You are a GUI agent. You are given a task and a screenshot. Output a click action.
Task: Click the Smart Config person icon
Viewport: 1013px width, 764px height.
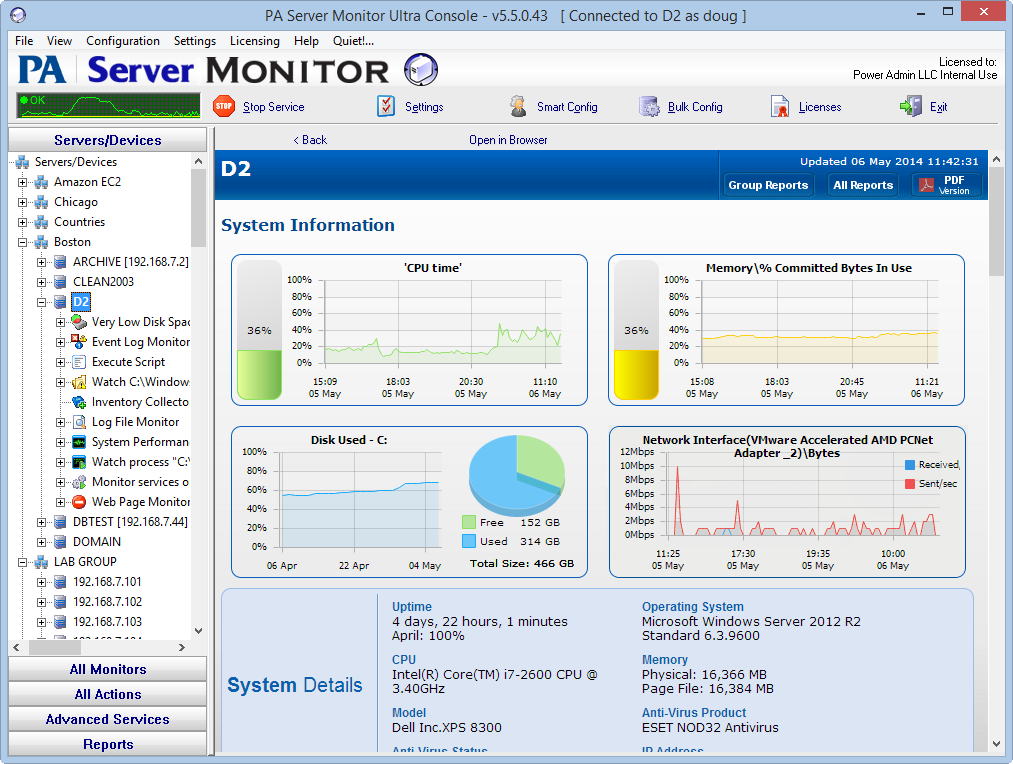click(517, 107)
